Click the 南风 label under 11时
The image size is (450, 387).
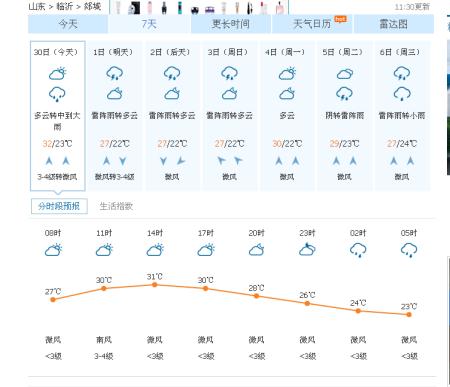tap(104, 340)
